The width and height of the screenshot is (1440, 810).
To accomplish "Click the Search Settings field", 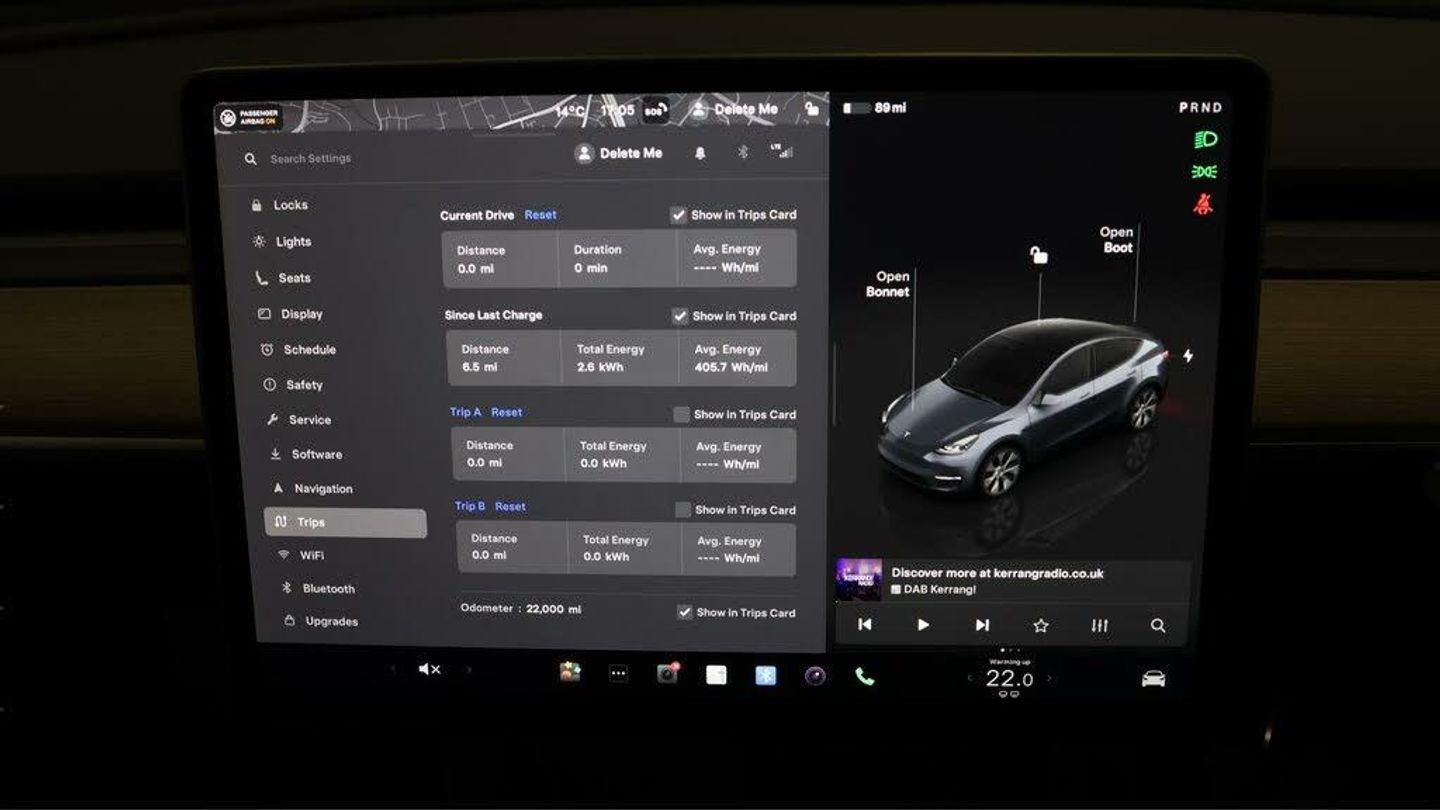I will tap(310, 159).
